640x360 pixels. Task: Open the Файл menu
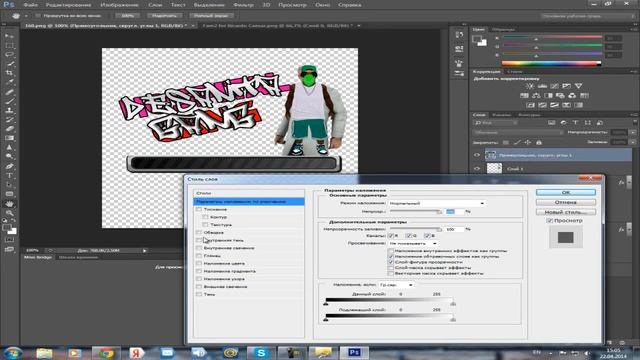click(31, 5)
